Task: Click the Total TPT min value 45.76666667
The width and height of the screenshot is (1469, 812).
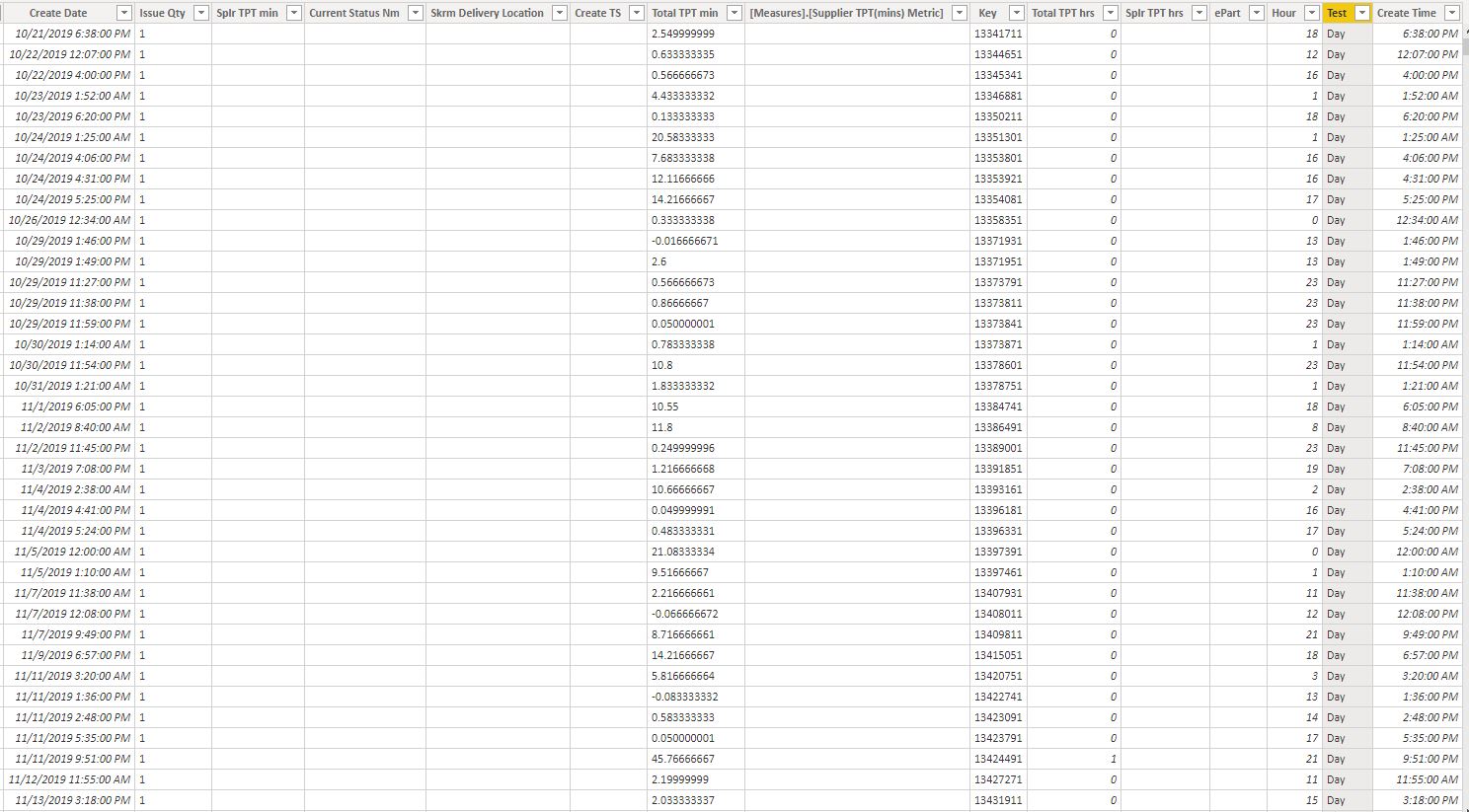Action: (x=683, y=759)
